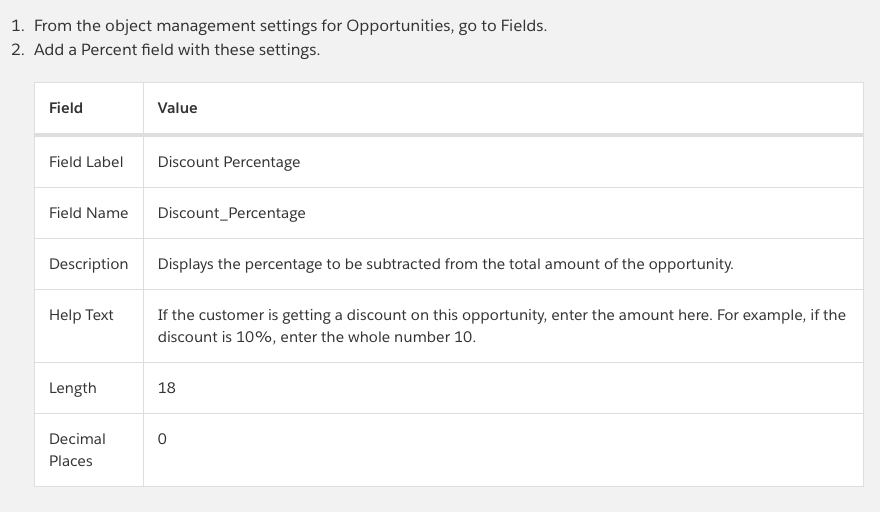Click the word 'Fields' in step one
The width and height of the screenshot is (880, 512).
(523, 26)
